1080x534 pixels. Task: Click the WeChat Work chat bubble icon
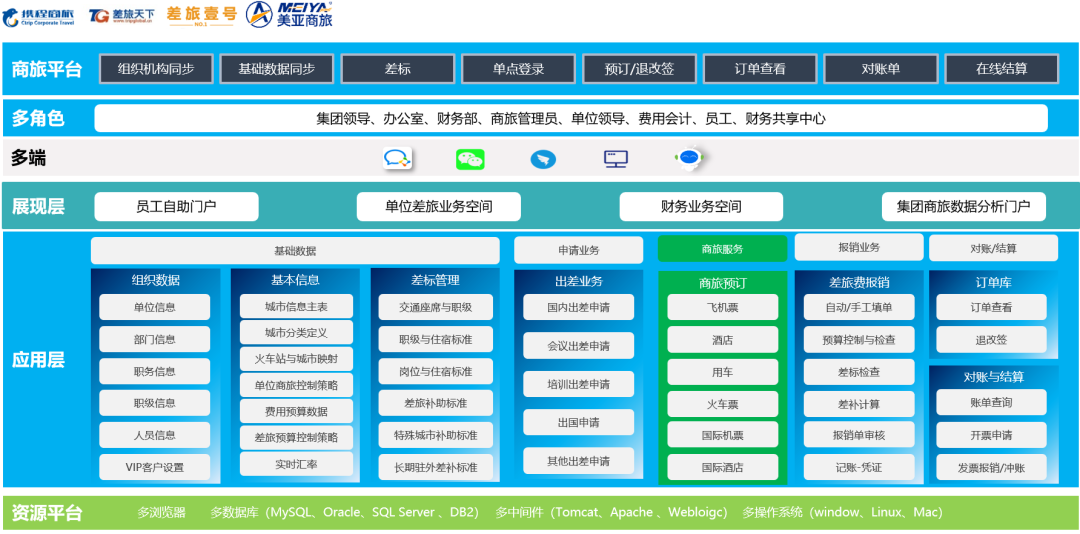(397, 158)
